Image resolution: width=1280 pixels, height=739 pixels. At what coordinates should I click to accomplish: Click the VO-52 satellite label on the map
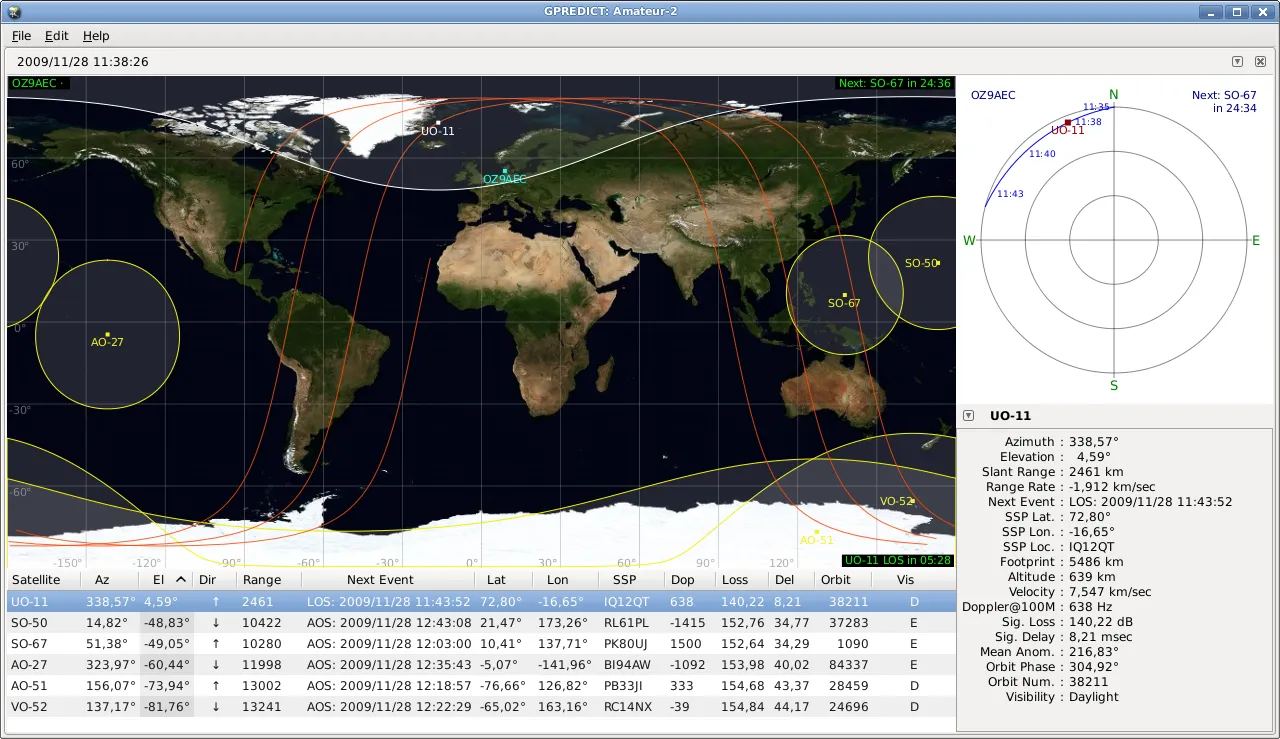[891, 501]
